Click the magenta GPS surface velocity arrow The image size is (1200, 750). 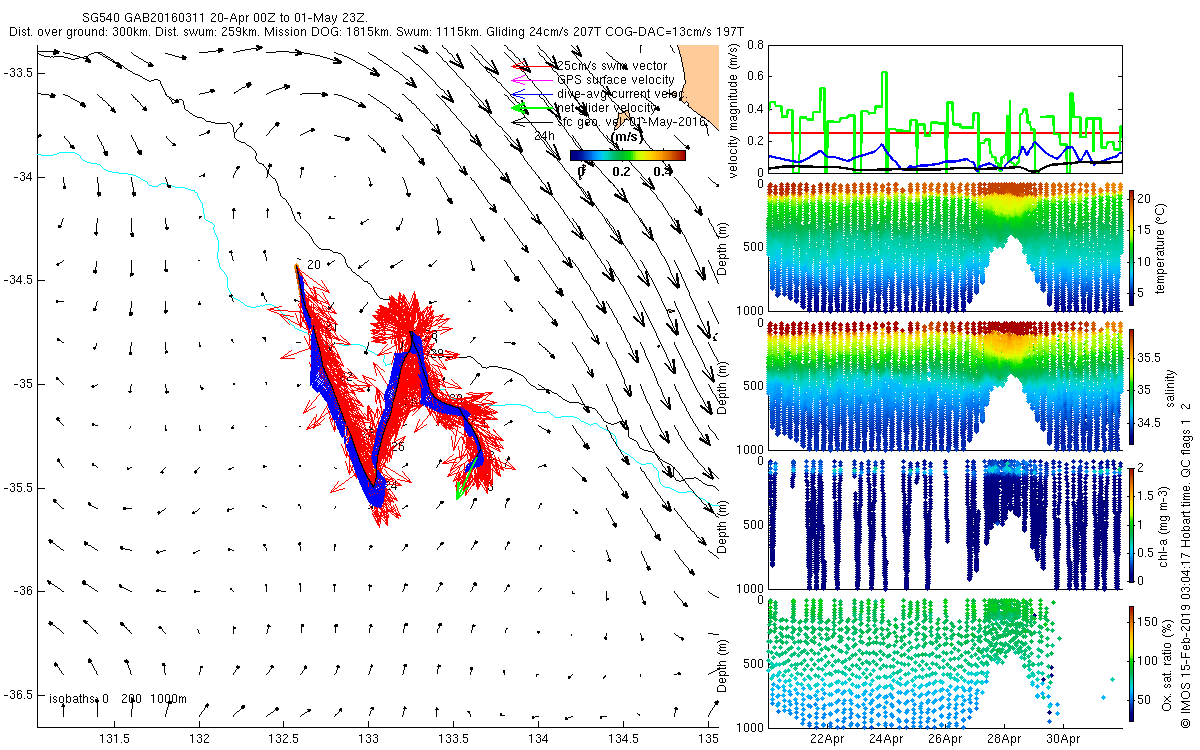(533, 80)
